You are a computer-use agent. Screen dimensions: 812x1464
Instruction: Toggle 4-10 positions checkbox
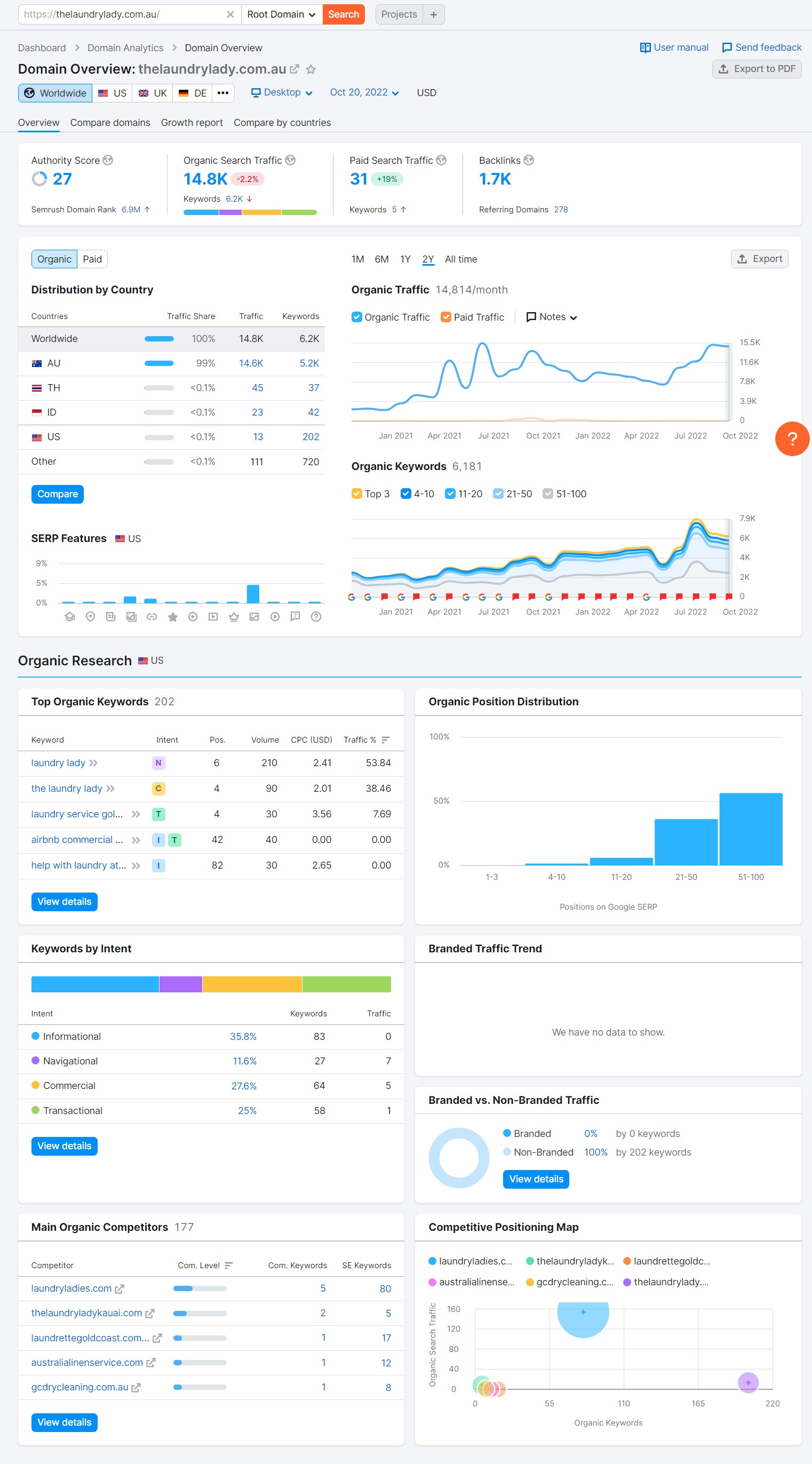click(405, 494)
